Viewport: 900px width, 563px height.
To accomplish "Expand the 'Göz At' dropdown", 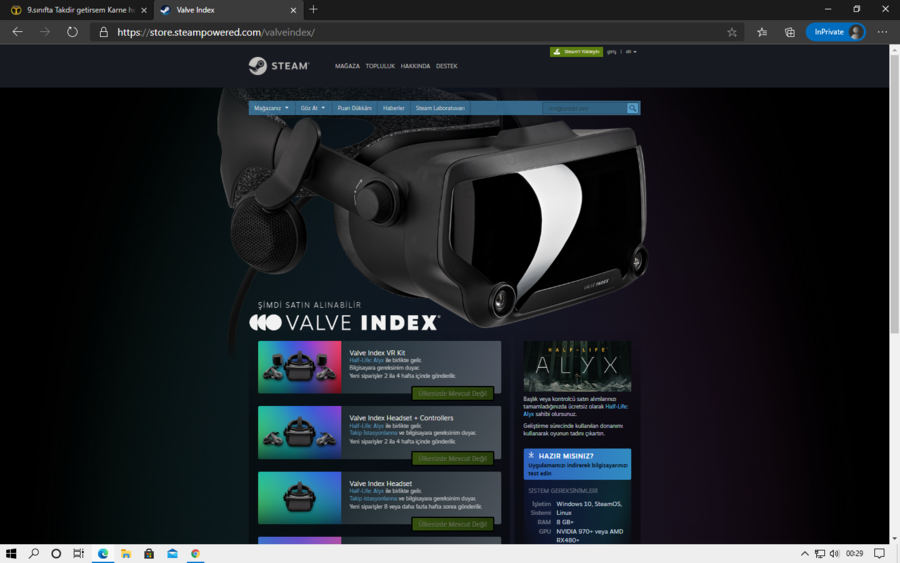I will click(x=313, y=108).
